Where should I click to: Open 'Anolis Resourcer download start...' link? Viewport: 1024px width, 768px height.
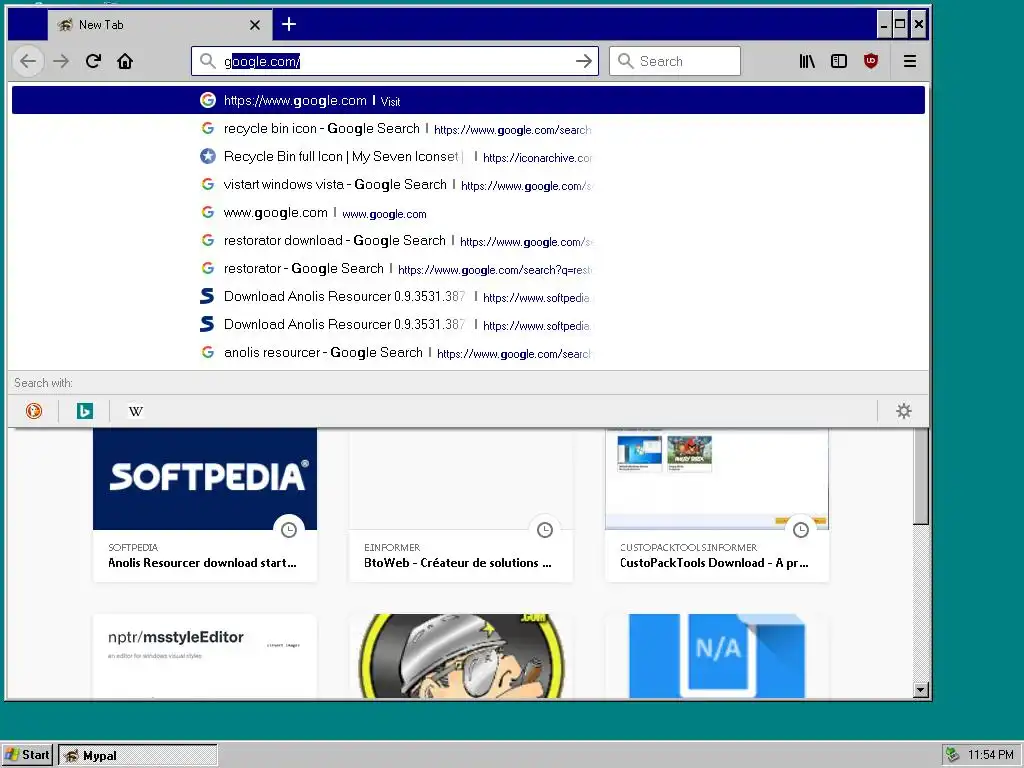(x=202, y=563)
